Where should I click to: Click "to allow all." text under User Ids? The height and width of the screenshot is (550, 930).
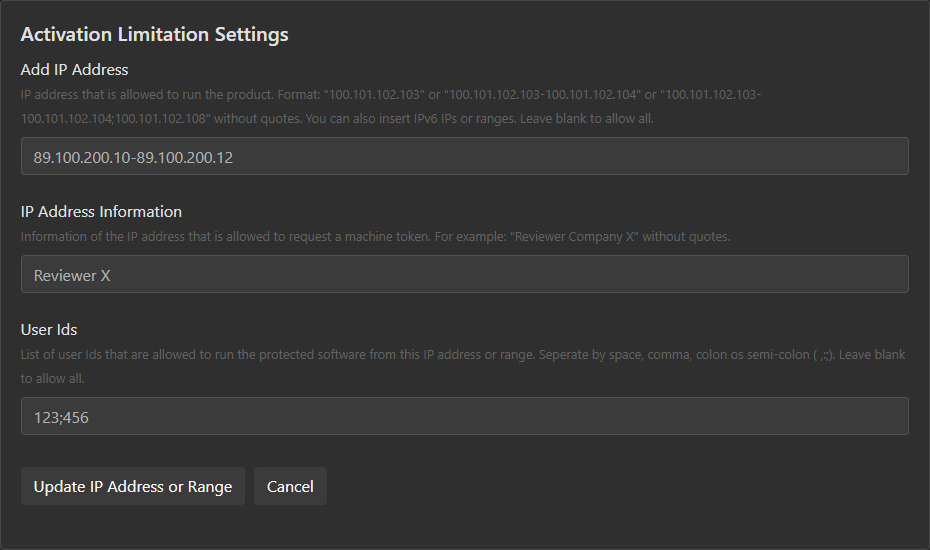(53, 379)
